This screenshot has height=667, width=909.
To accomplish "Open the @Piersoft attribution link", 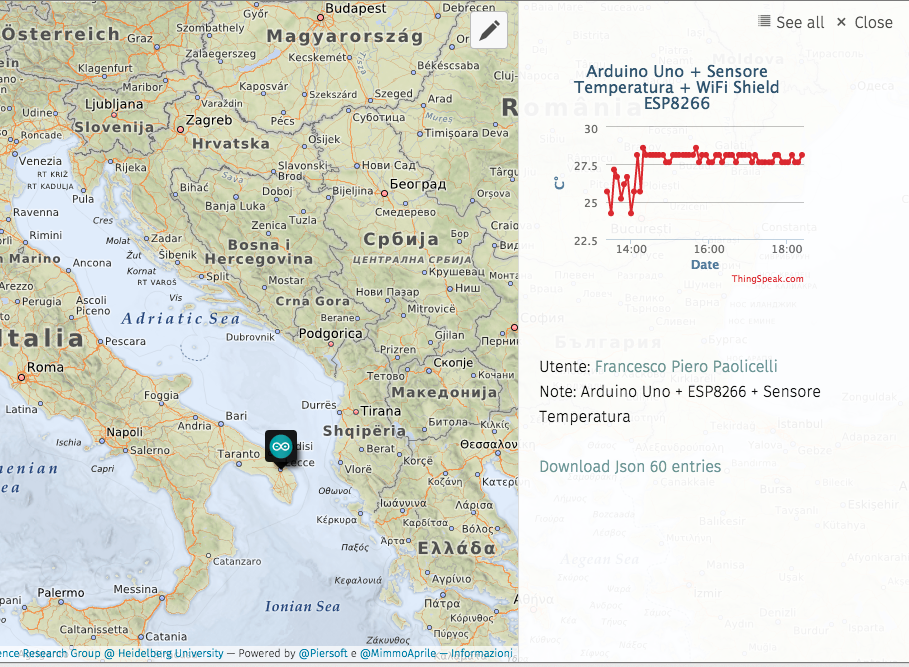I will click(323, 653).
